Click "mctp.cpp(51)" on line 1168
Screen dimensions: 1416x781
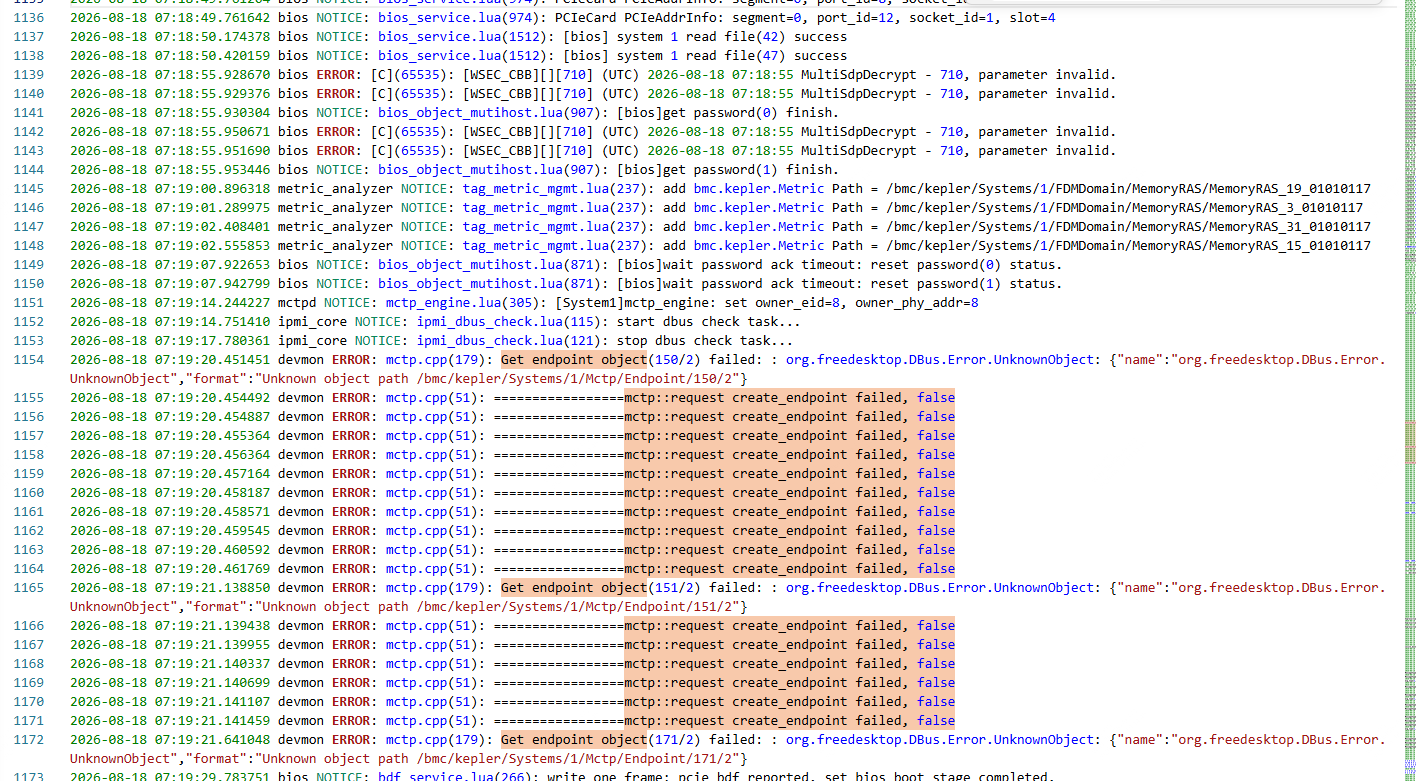pos(431,664)
